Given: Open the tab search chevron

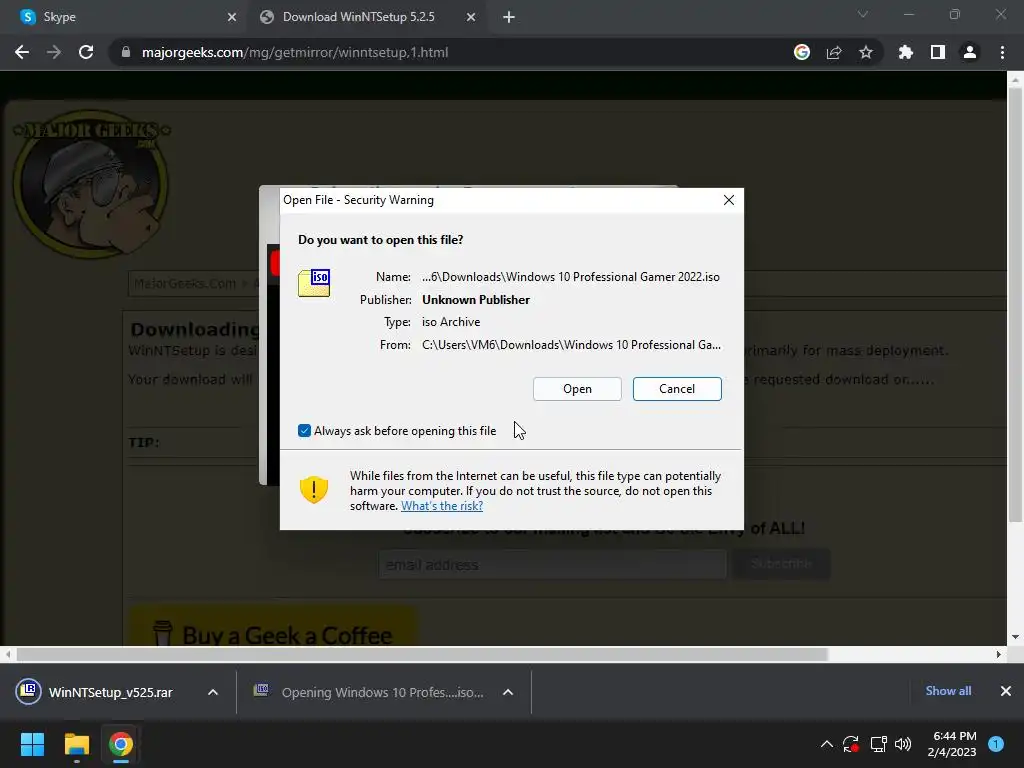Looking at the screenshot, I should pos(863,14).
